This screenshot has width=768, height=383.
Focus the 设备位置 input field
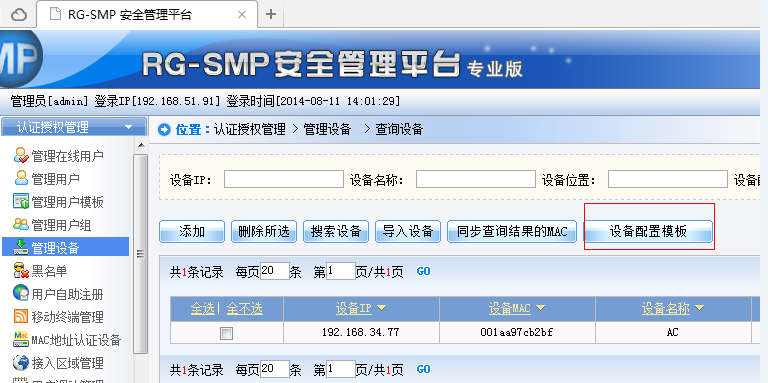pos(668,179)
